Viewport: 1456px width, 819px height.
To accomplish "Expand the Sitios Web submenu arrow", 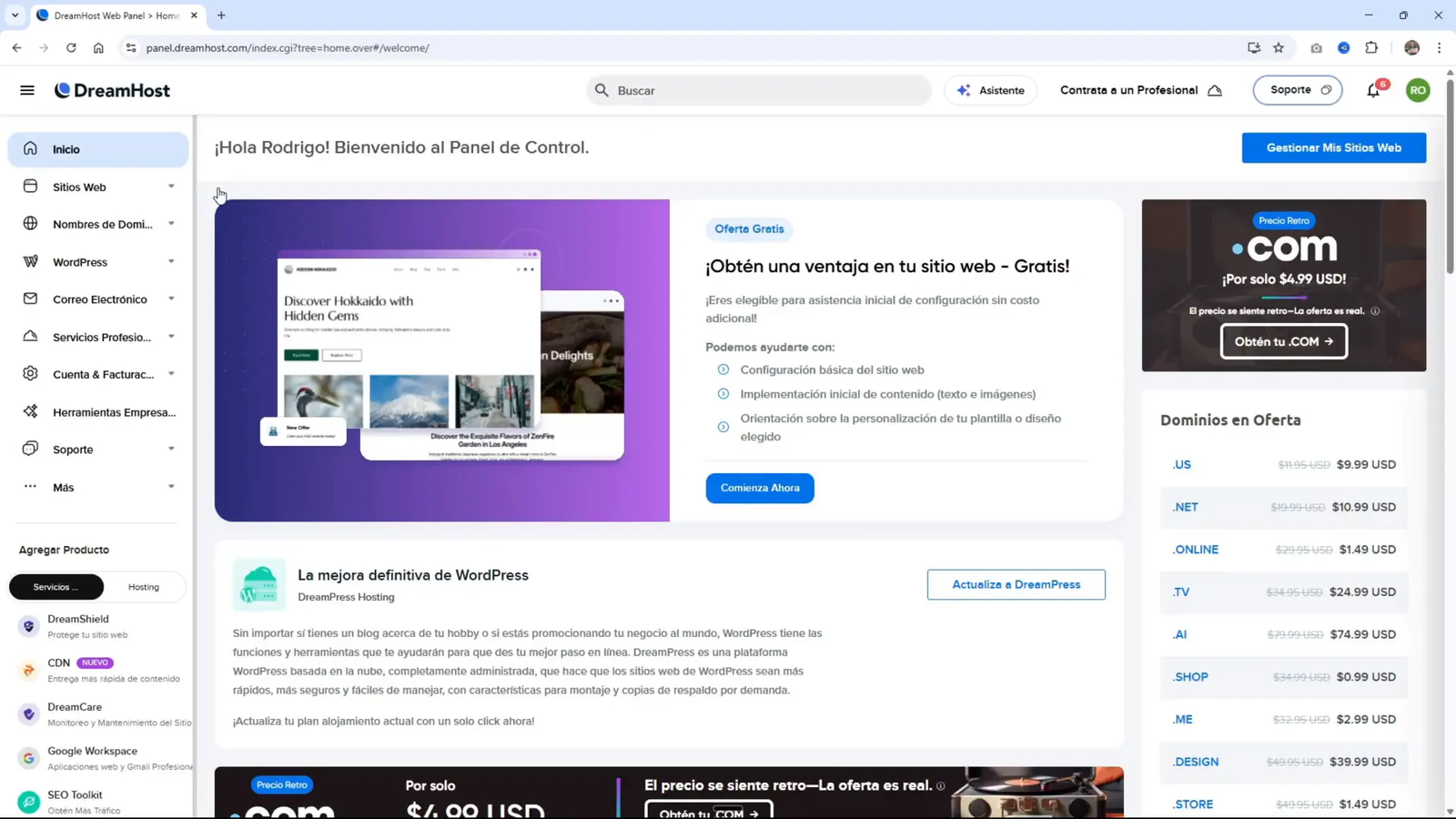I will point(171,187).
